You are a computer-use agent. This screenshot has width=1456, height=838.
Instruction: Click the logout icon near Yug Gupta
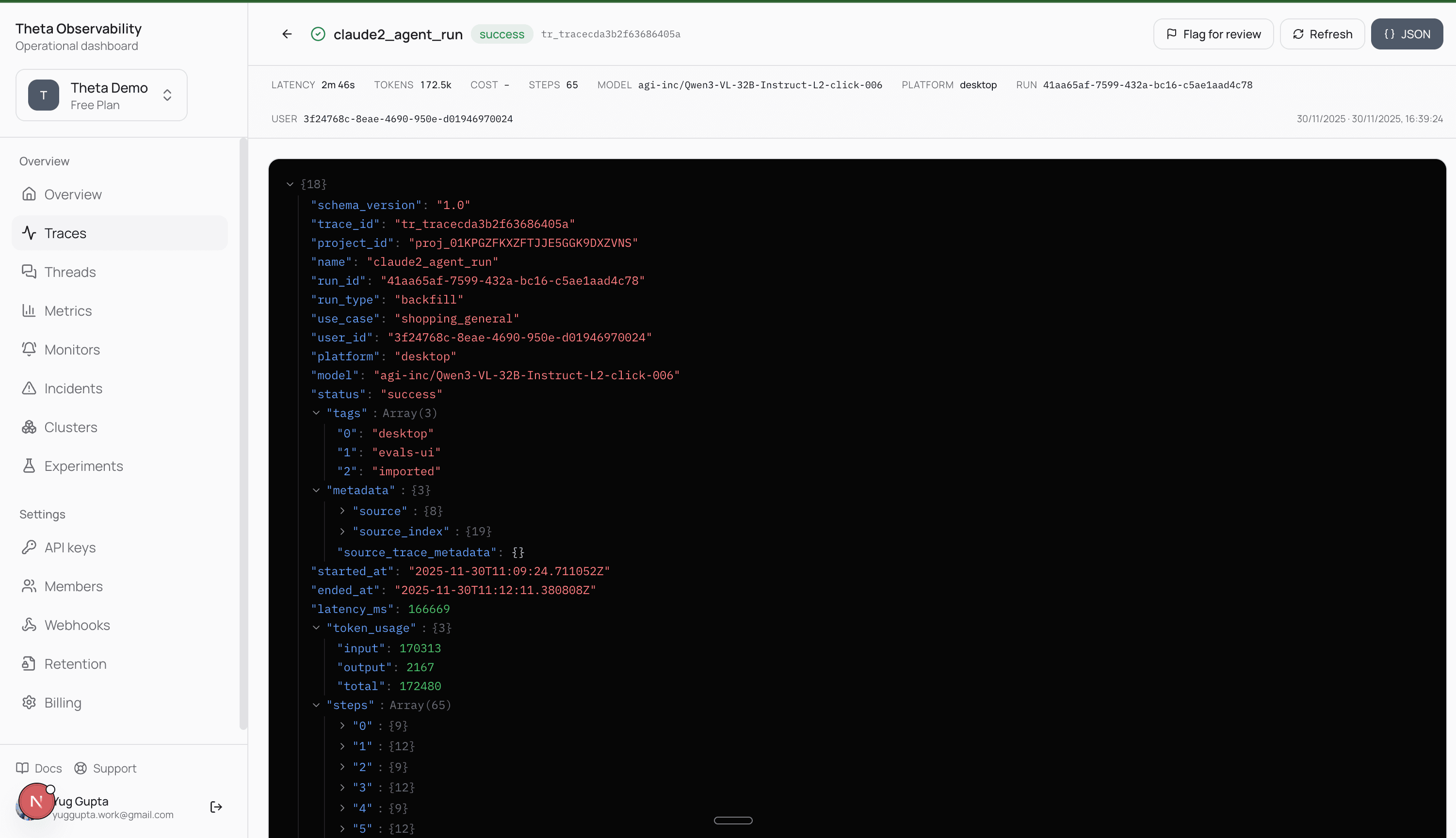pos(216,807)
